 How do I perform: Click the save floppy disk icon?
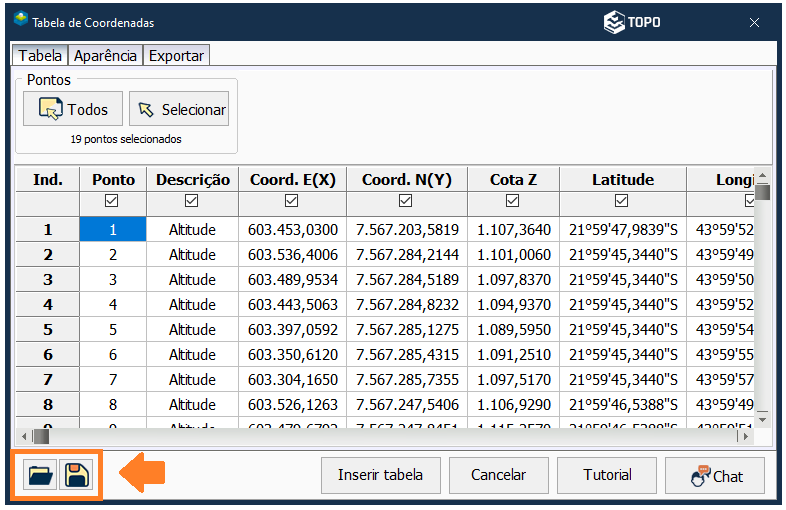pyautogui.click(x=75, y=476)
